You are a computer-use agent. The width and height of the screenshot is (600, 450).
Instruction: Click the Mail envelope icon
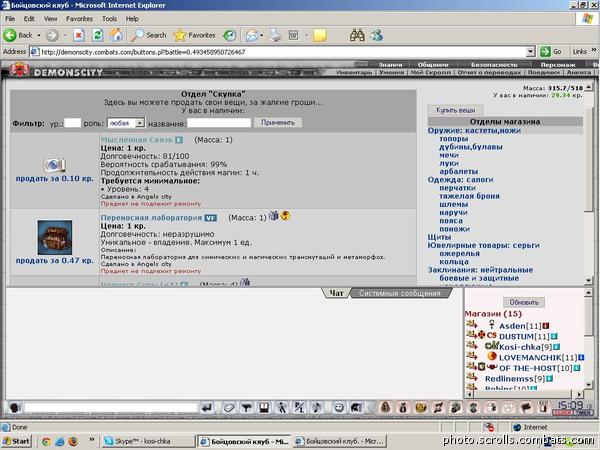pyautogui.click(x=252, y=35)
